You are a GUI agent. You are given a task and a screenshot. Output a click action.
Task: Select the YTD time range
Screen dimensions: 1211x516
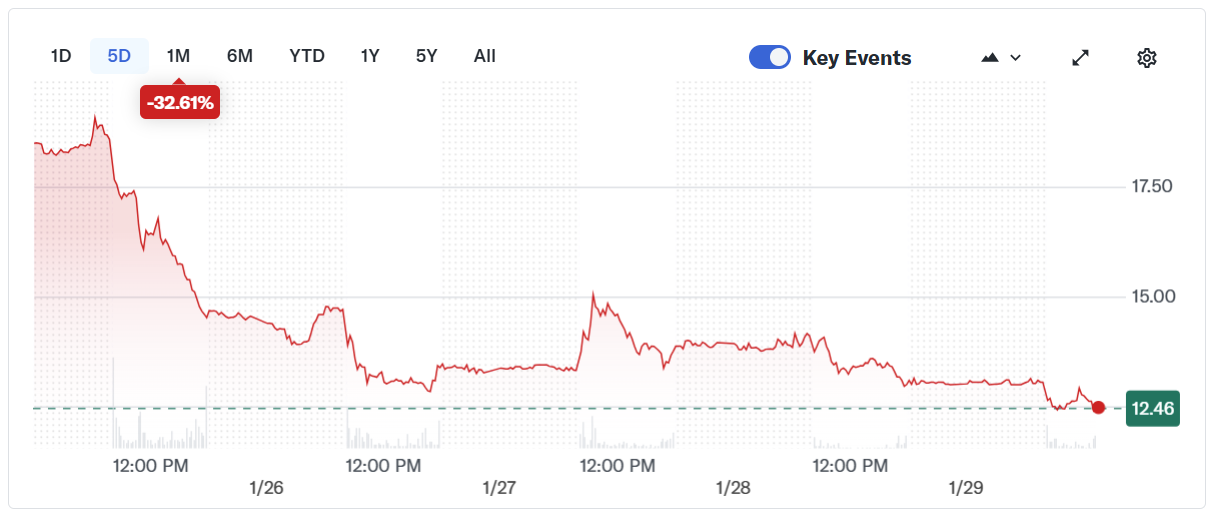(x=307, y=56)
